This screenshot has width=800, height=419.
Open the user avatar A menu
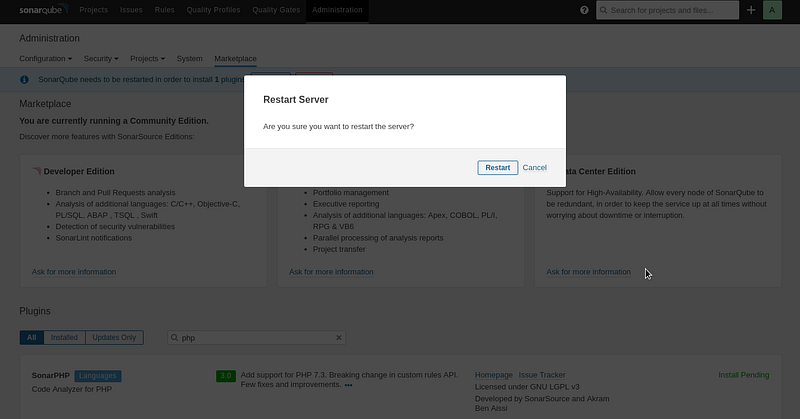click(x=772, y=10)
